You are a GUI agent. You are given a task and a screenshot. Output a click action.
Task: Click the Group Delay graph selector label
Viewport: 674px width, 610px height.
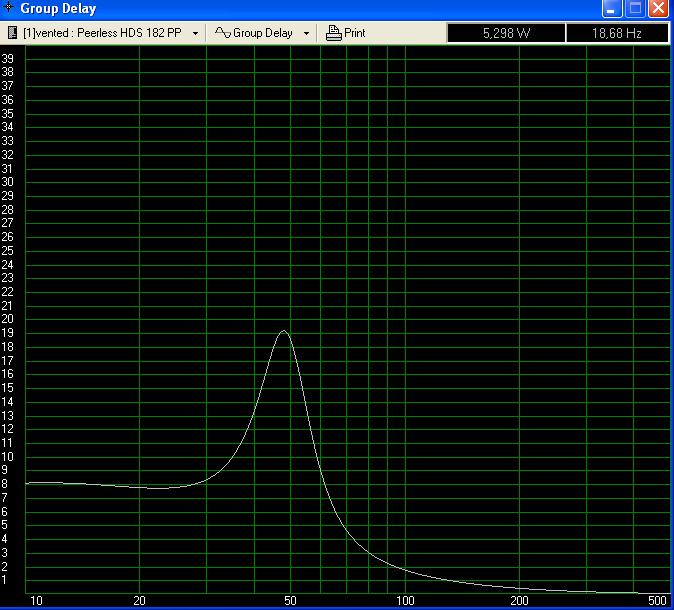(263, 33)
